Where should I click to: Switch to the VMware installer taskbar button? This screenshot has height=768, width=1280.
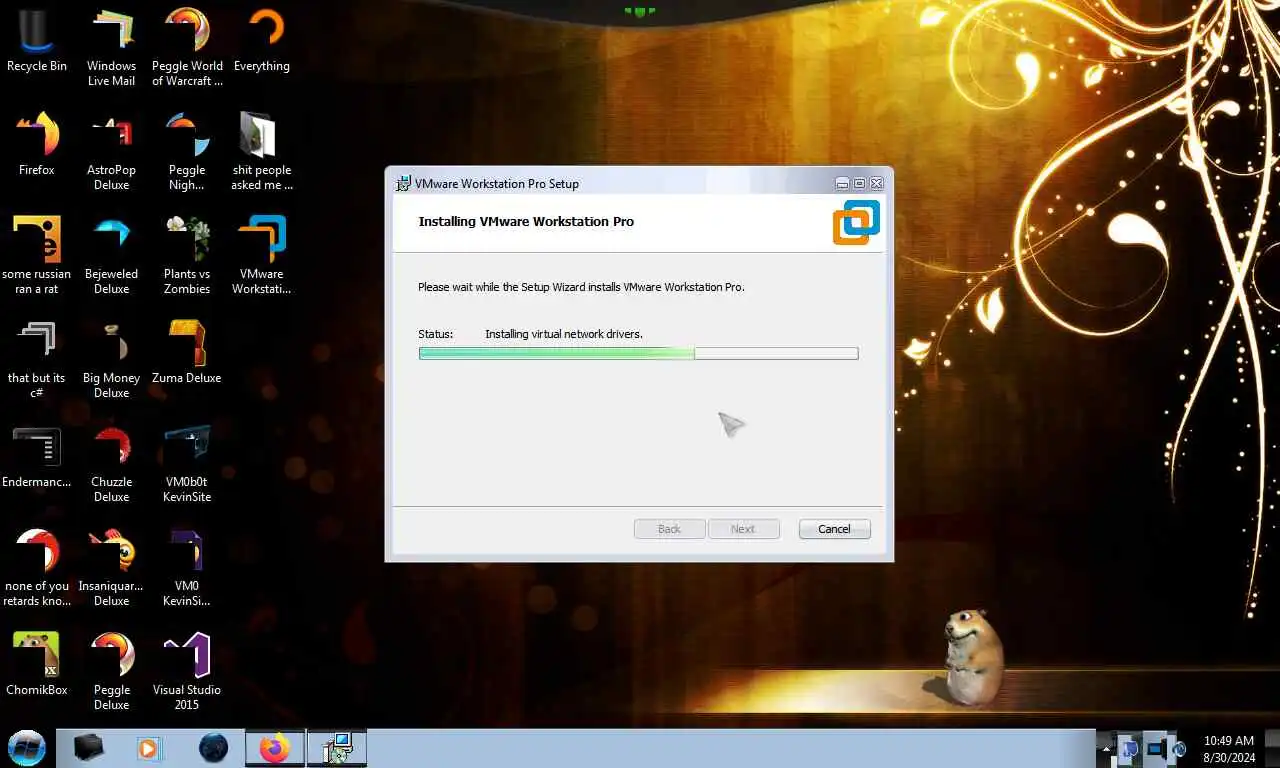tap(338, 747)
